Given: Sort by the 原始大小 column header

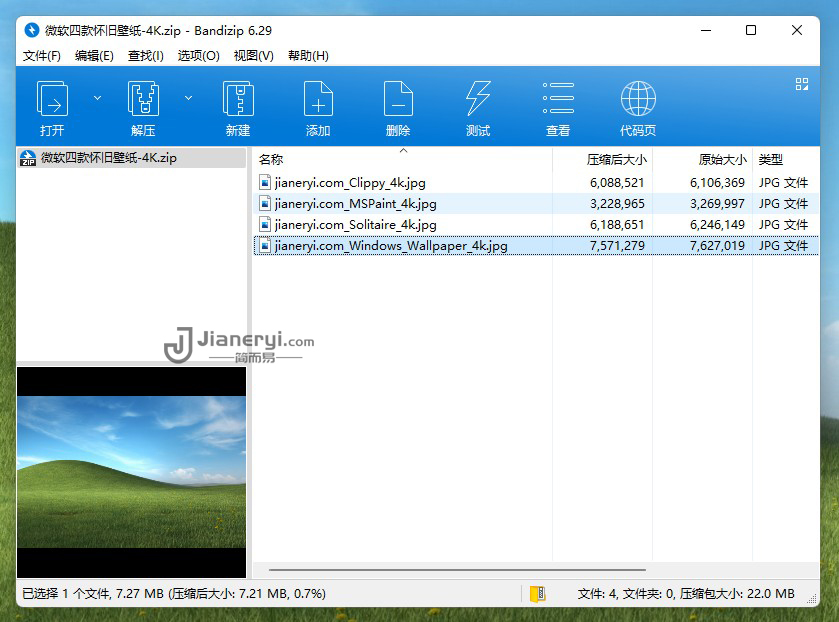Looking at the screenshot, I should point(722,160).
